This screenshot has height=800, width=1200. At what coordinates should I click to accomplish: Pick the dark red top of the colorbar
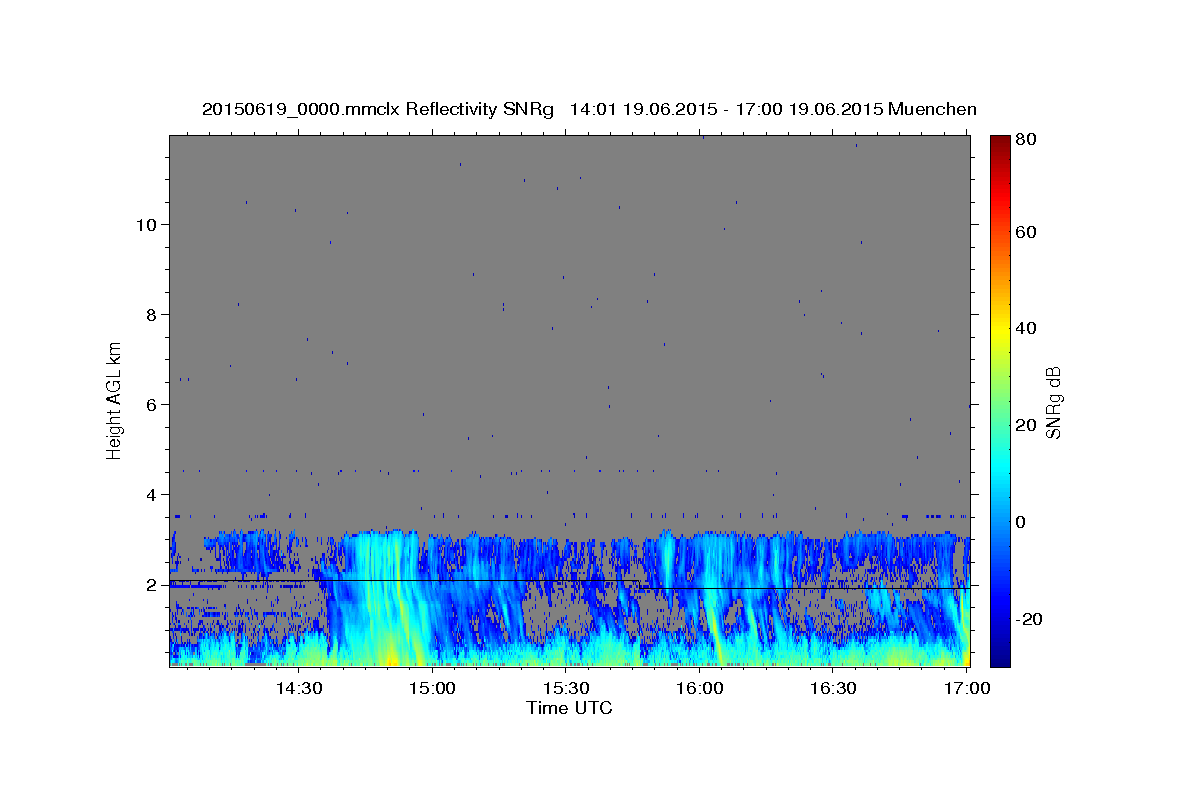1000,142
